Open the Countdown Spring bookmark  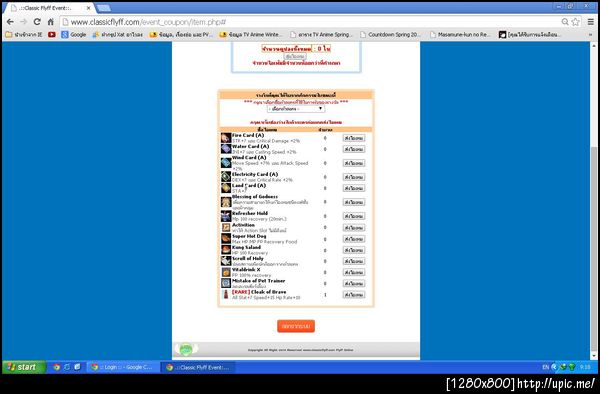point(390,34)
